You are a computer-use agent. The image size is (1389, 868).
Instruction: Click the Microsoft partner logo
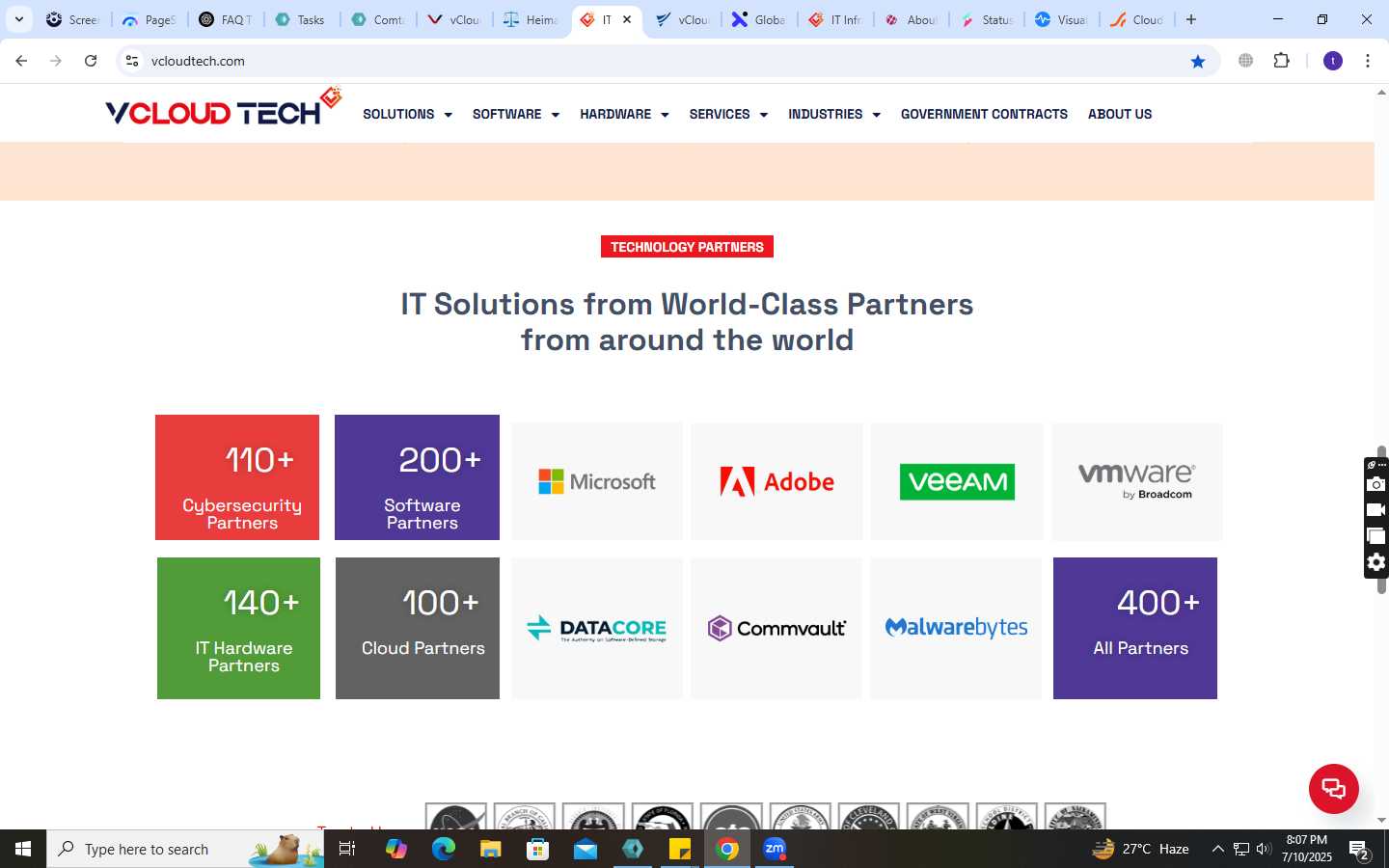pos(597,481)
